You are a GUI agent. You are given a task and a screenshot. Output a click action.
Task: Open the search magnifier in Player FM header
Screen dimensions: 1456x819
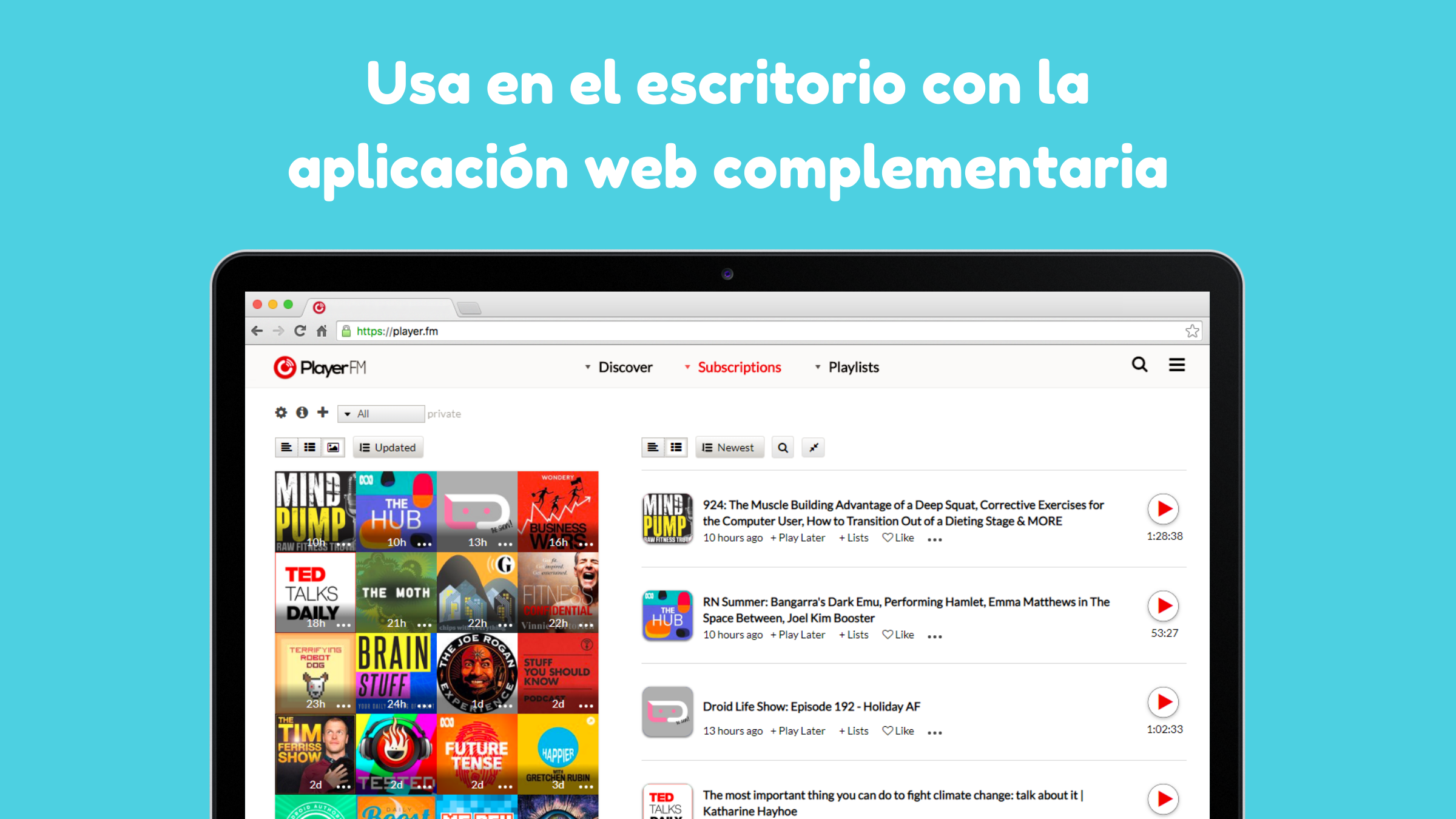1139,365
